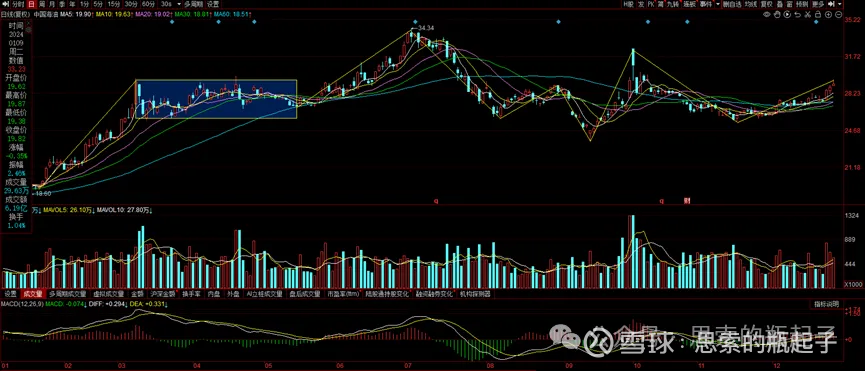Click a blue diamond event marker above chart
The image size is (865, 371).
(172, 22)
